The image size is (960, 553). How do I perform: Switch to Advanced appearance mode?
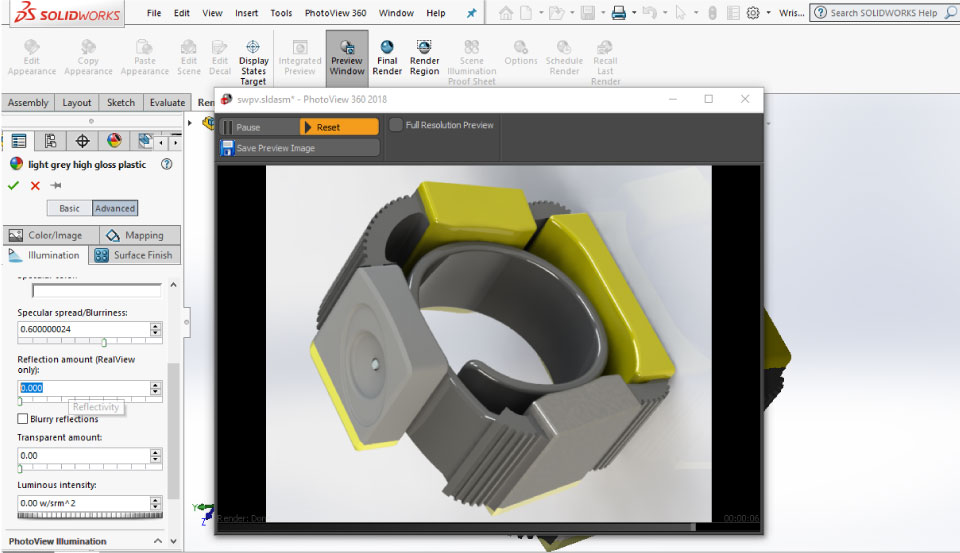[x=115, y=208]
